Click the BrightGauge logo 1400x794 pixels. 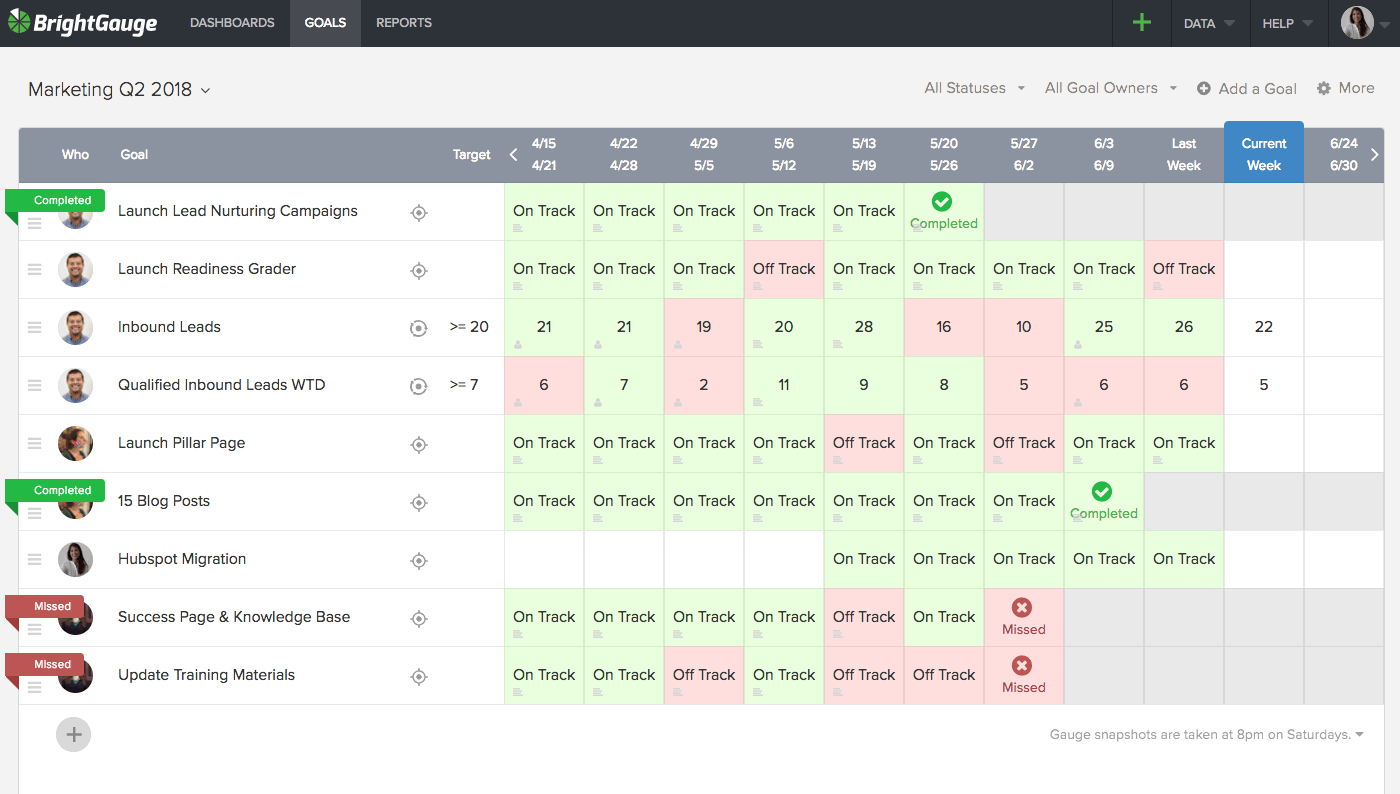point(83,23)
